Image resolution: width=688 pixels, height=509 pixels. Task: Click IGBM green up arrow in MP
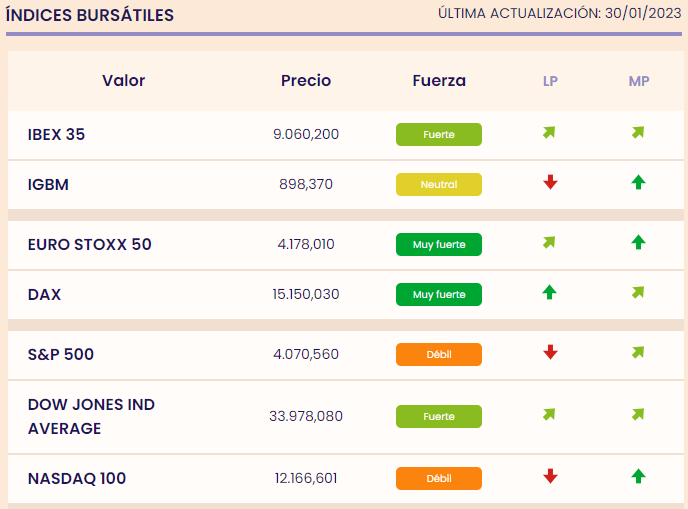click(x=638, y=182)
